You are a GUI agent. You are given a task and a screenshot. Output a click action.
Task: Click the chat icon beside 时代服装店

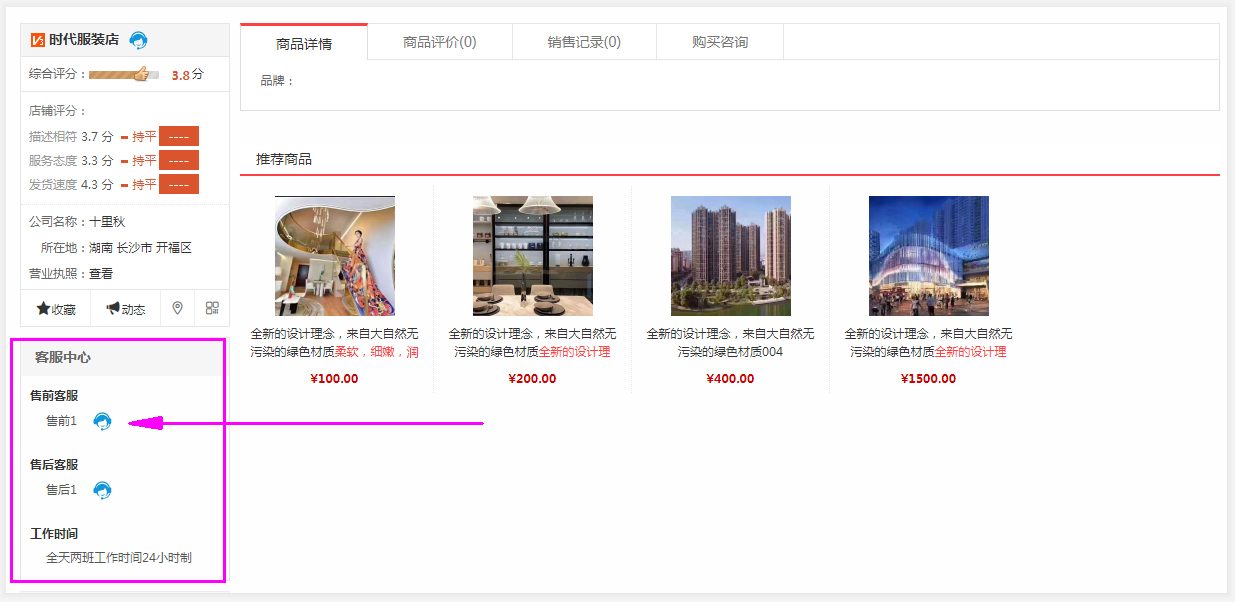click(x=139, y=40)
